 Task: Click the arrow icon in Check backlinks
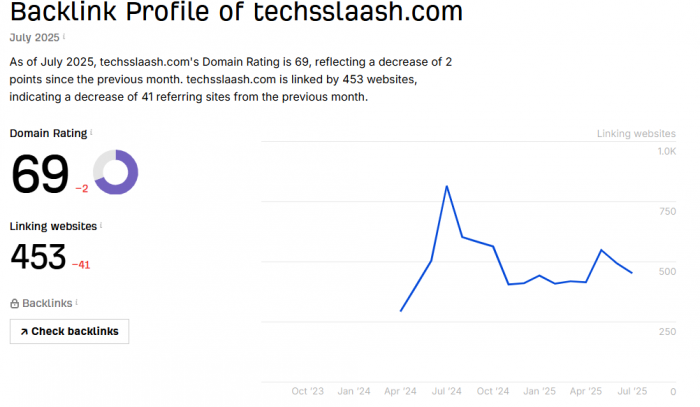[x=24, y=332]
